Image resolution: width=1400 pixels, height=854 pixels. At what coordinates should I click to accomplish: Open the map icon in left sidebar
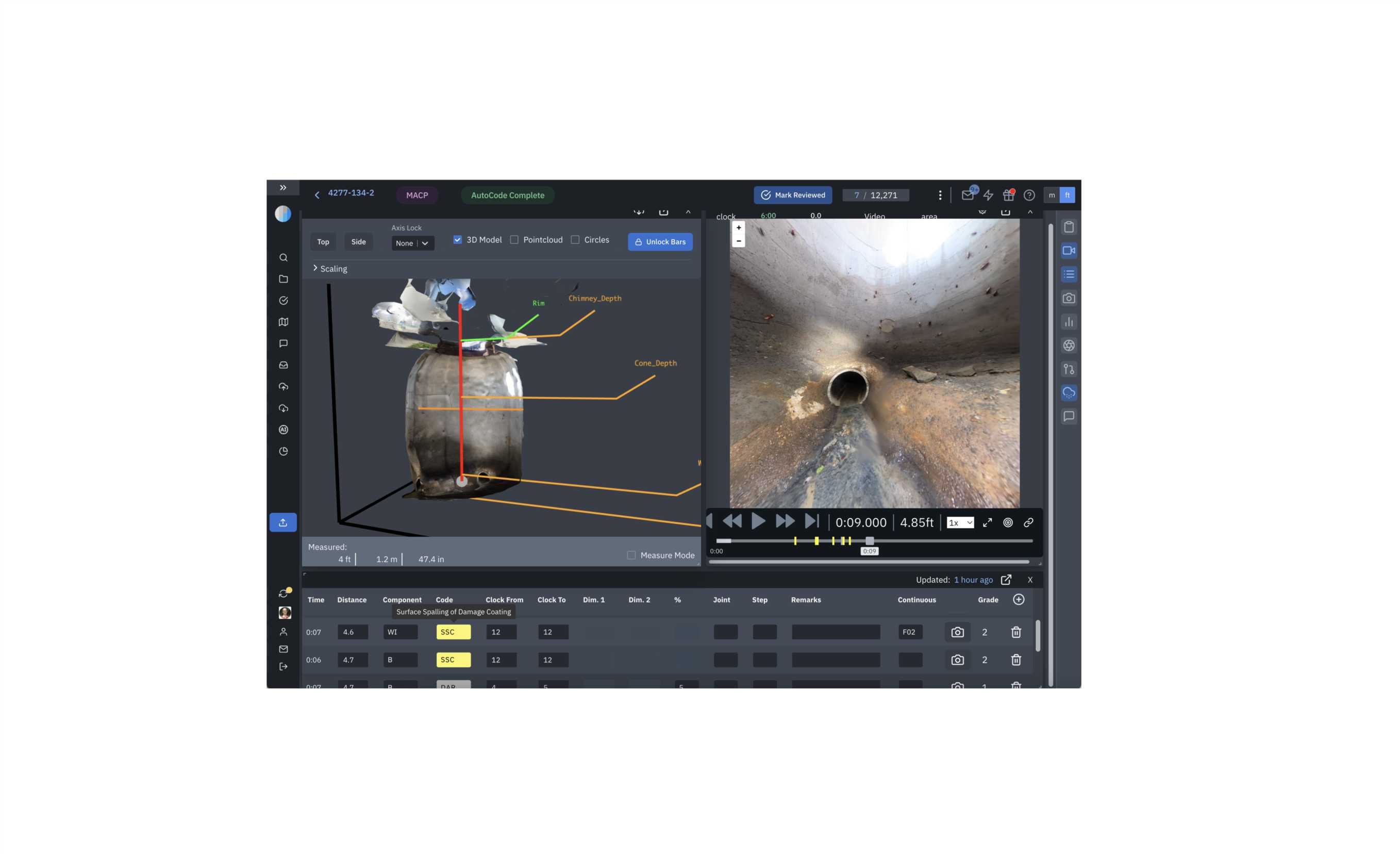[283, 322]
